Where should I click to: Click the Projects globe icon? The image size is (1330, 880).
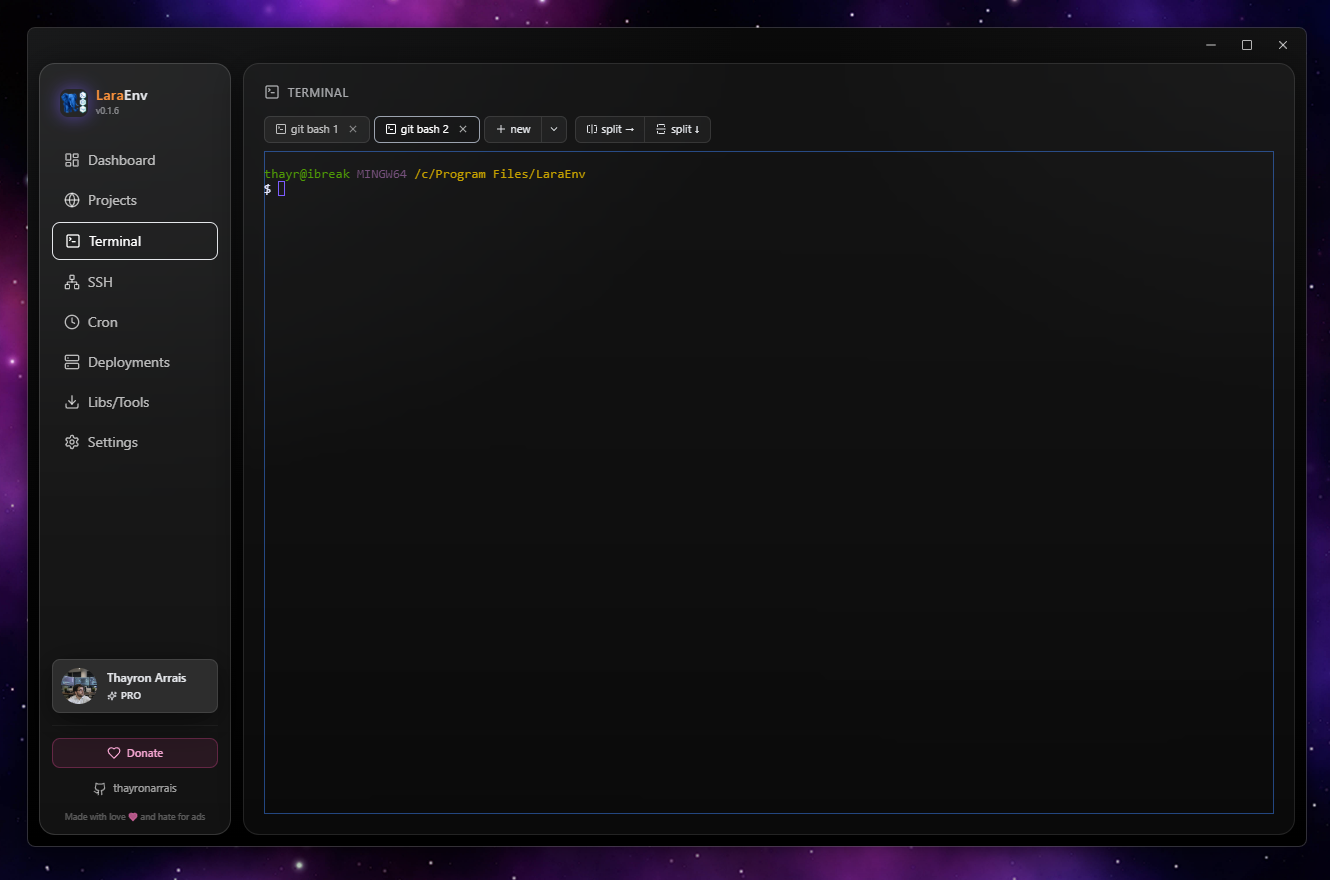click(x=72, y=200)
